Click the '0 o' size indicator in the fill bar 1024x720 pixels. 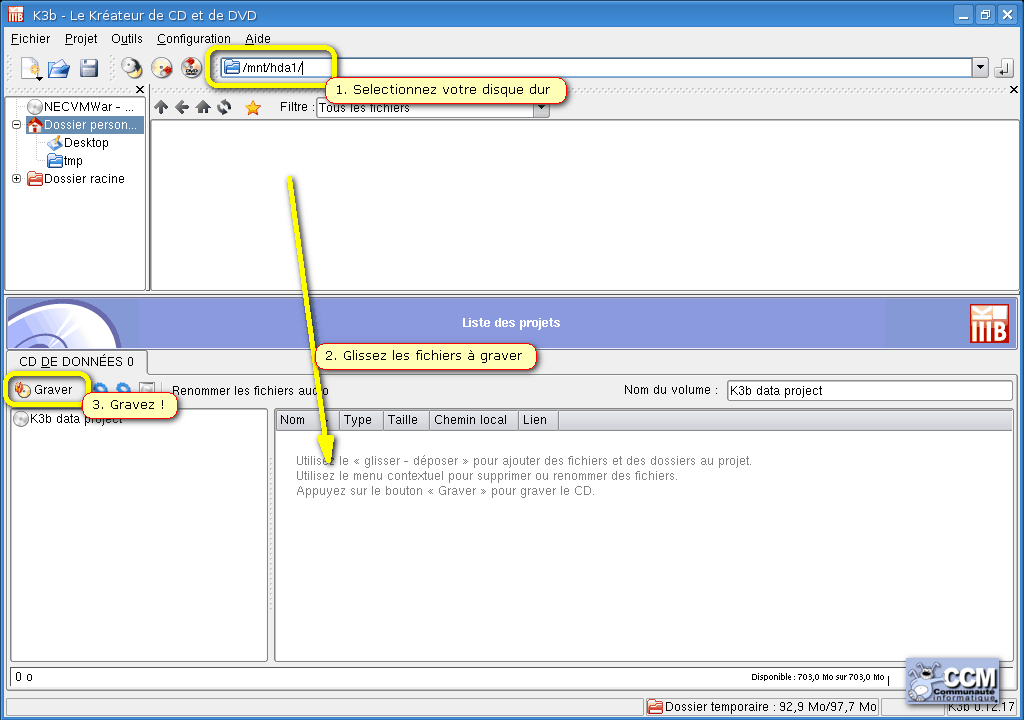(x=24, y=677)
